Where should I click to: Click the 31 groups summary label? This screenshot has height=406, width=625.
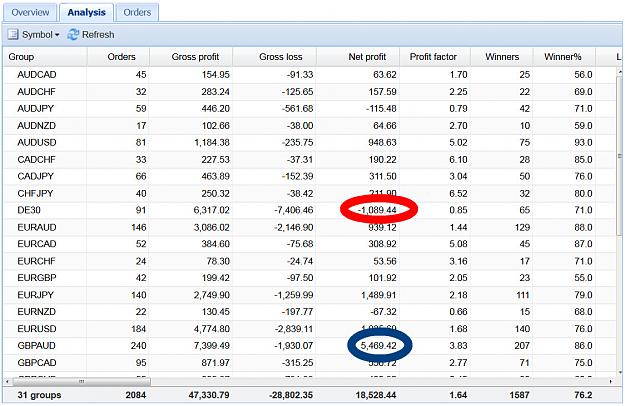(39, 395)
